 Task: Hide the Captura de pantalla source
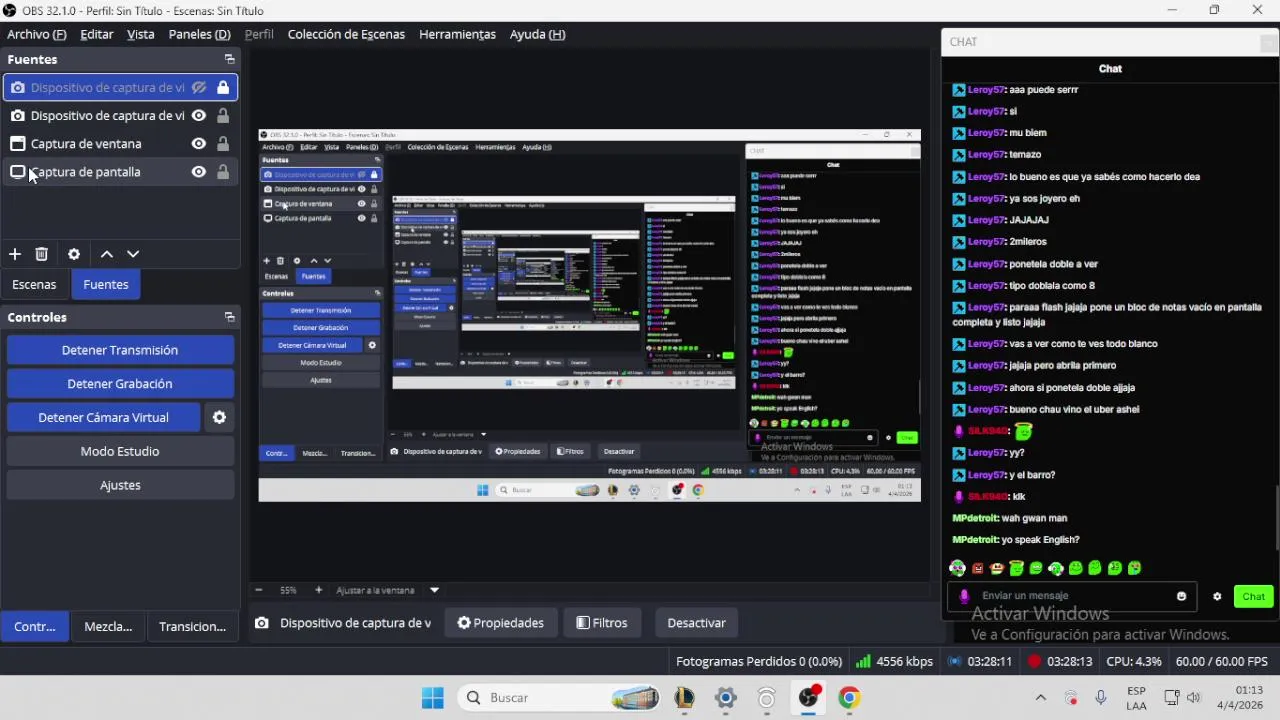[x=199, y=172]
